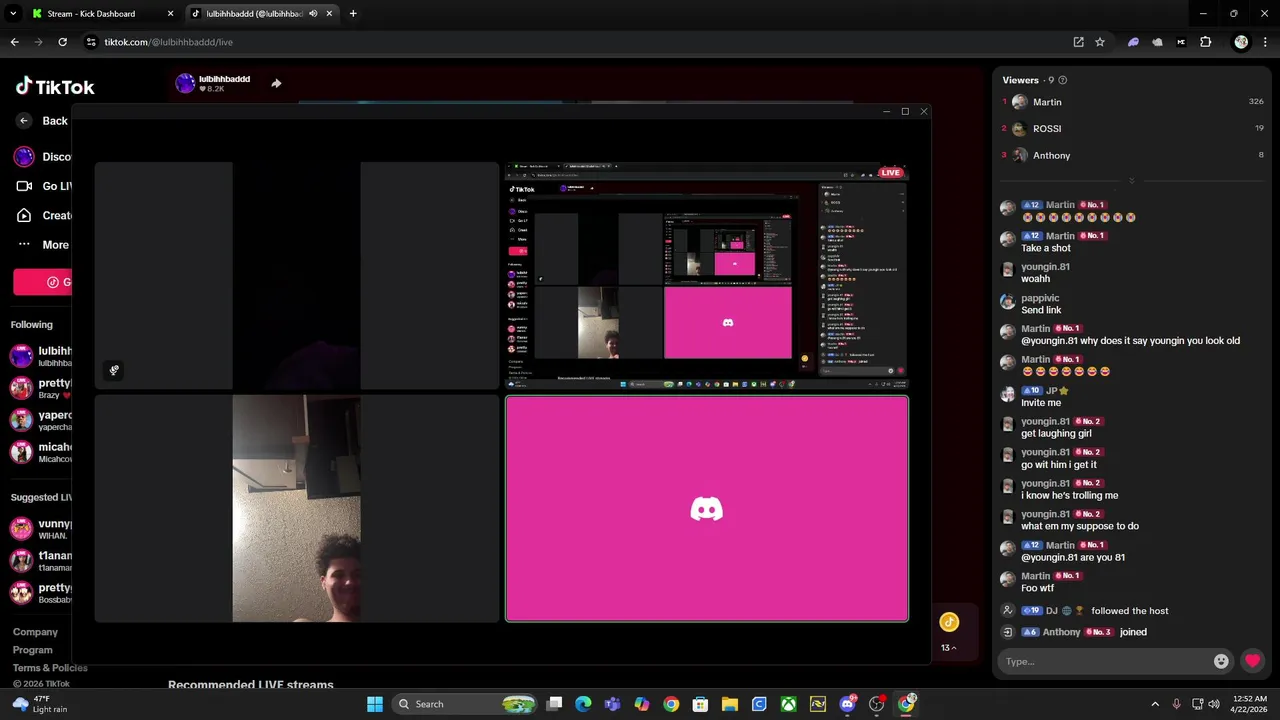Open the Discover sidebar item
Screen dimensions: 1280x720
[42, 157]
